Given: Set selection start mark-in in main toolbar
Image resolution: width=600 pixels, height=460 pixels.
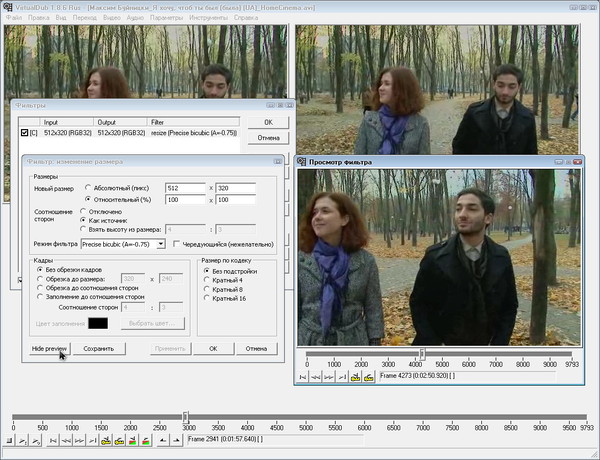Looking at the screenshot, I should point(163,440).
